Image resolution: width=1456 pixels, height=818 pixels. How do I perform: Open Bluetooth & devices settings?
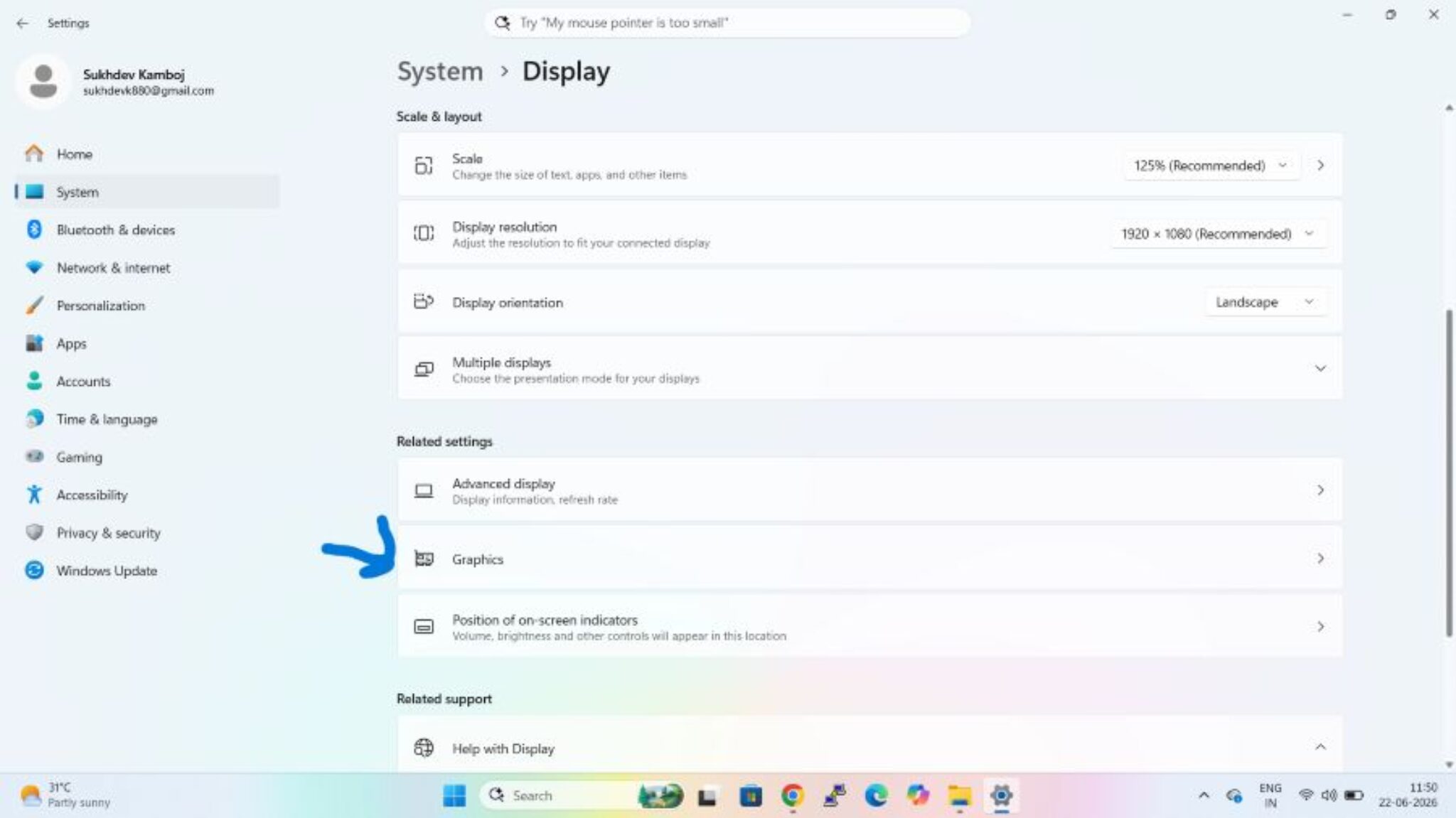coord(147,230)
